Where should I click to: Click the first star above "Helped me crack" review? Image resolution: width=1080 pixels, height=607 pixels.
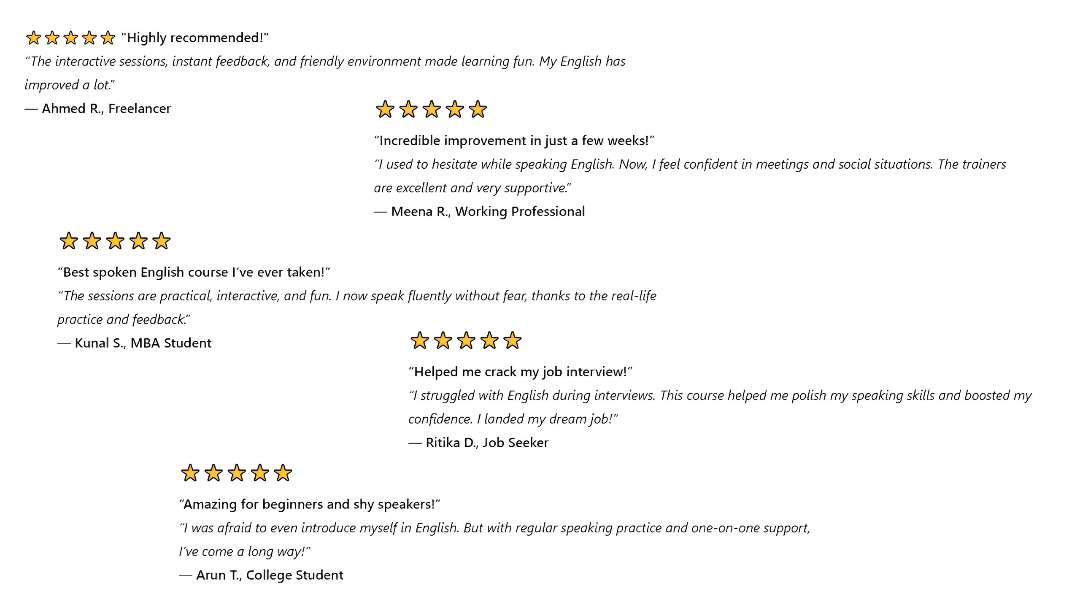point(419,340)
